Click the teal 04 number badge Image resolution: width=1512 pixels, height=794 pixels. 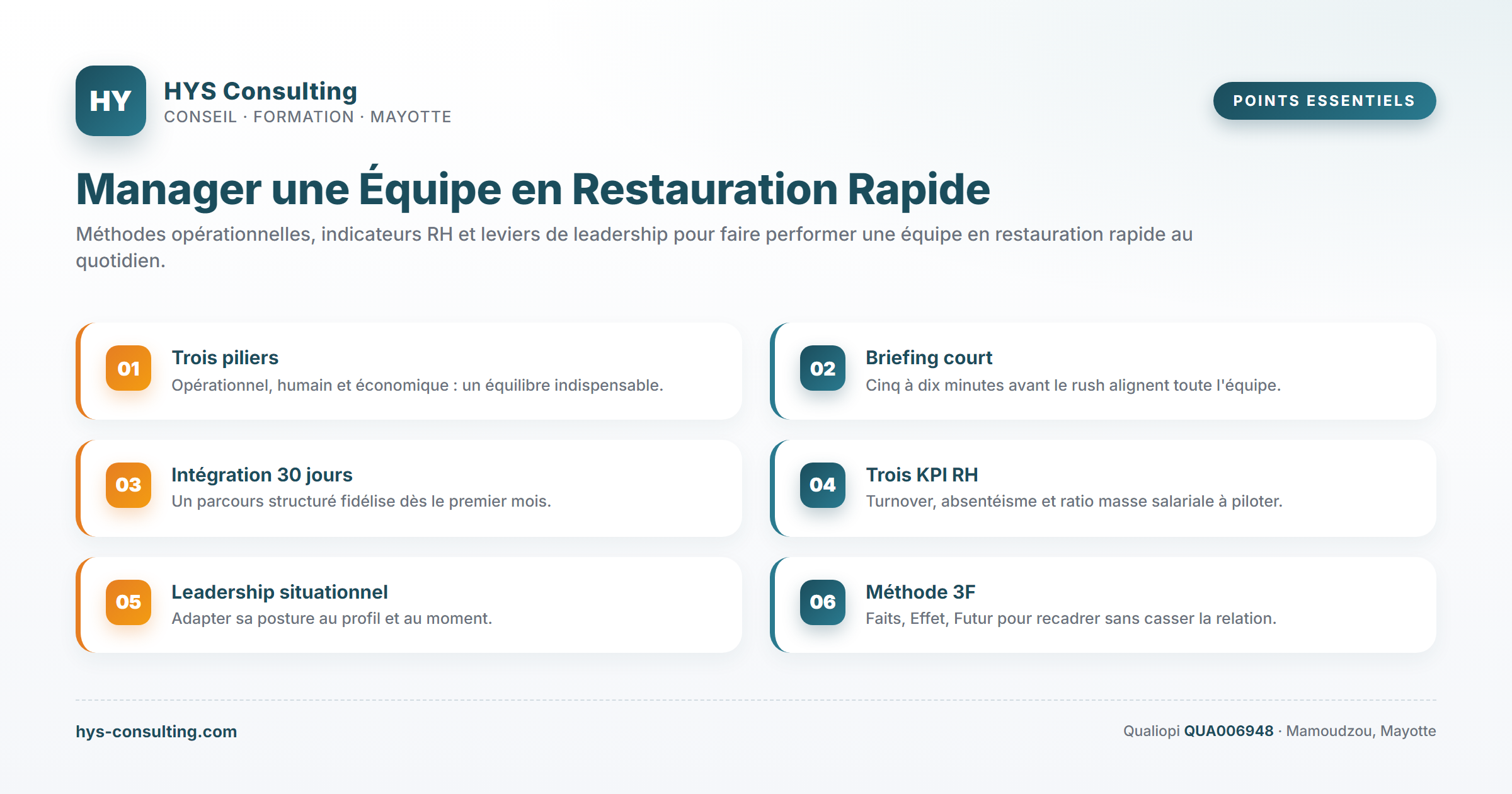coord(823,485)
